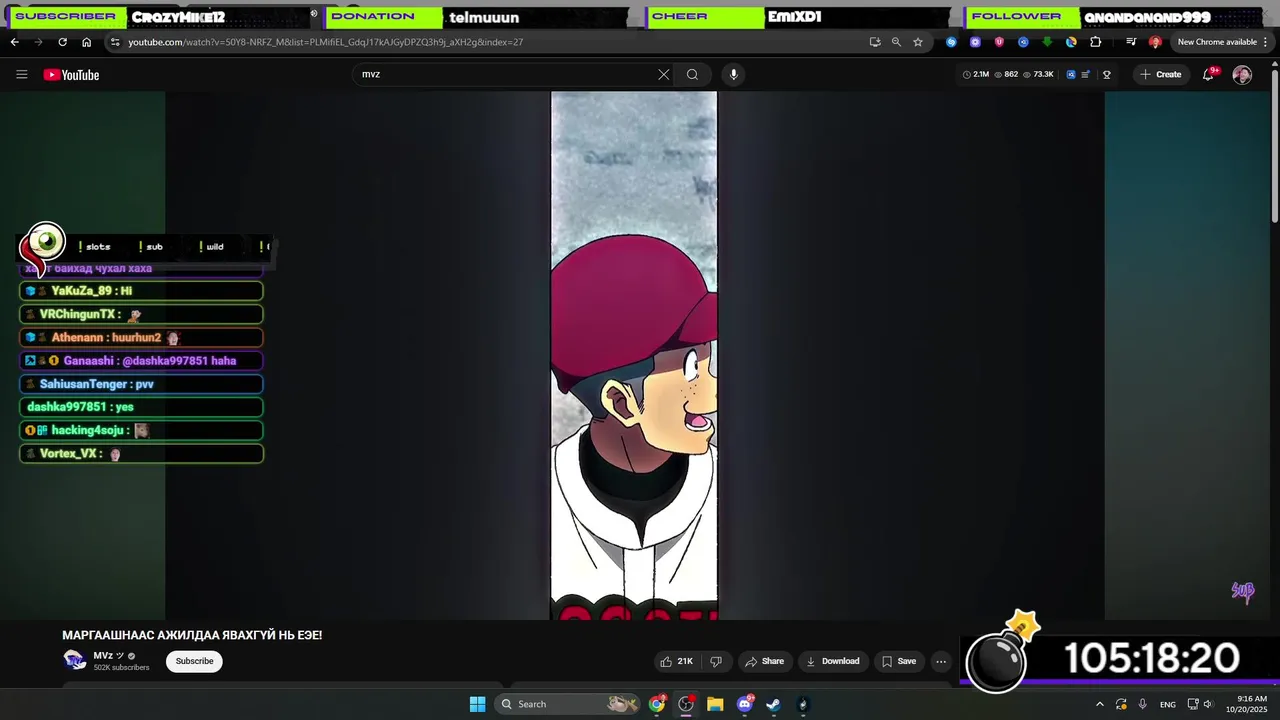Click the video title text
The width and height of the screenshot is (1280, 720).
point(192,635)
